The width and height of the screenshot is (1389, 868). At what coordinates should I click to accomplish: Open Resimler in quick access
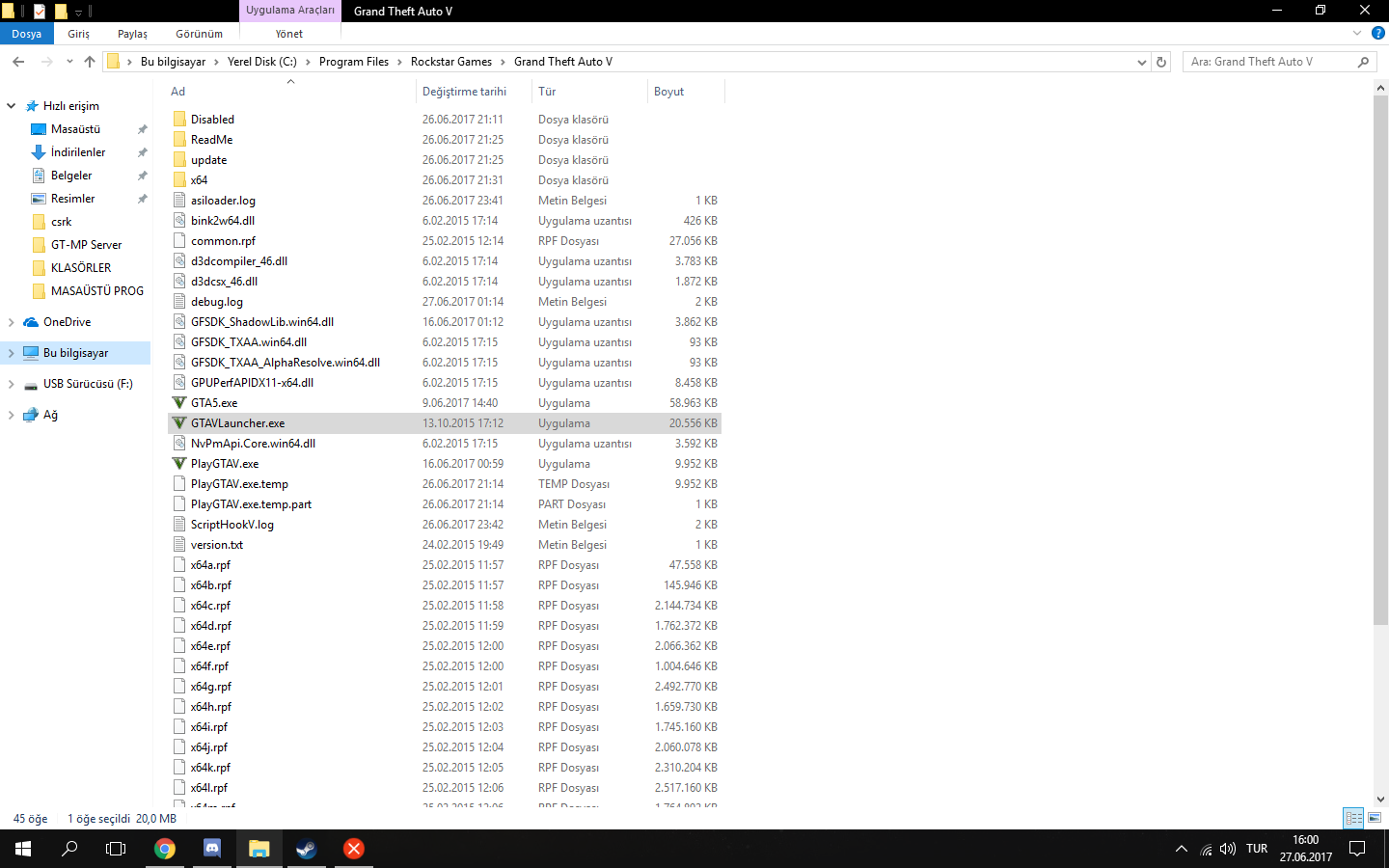pyautogui.click(x=73, y=199)
